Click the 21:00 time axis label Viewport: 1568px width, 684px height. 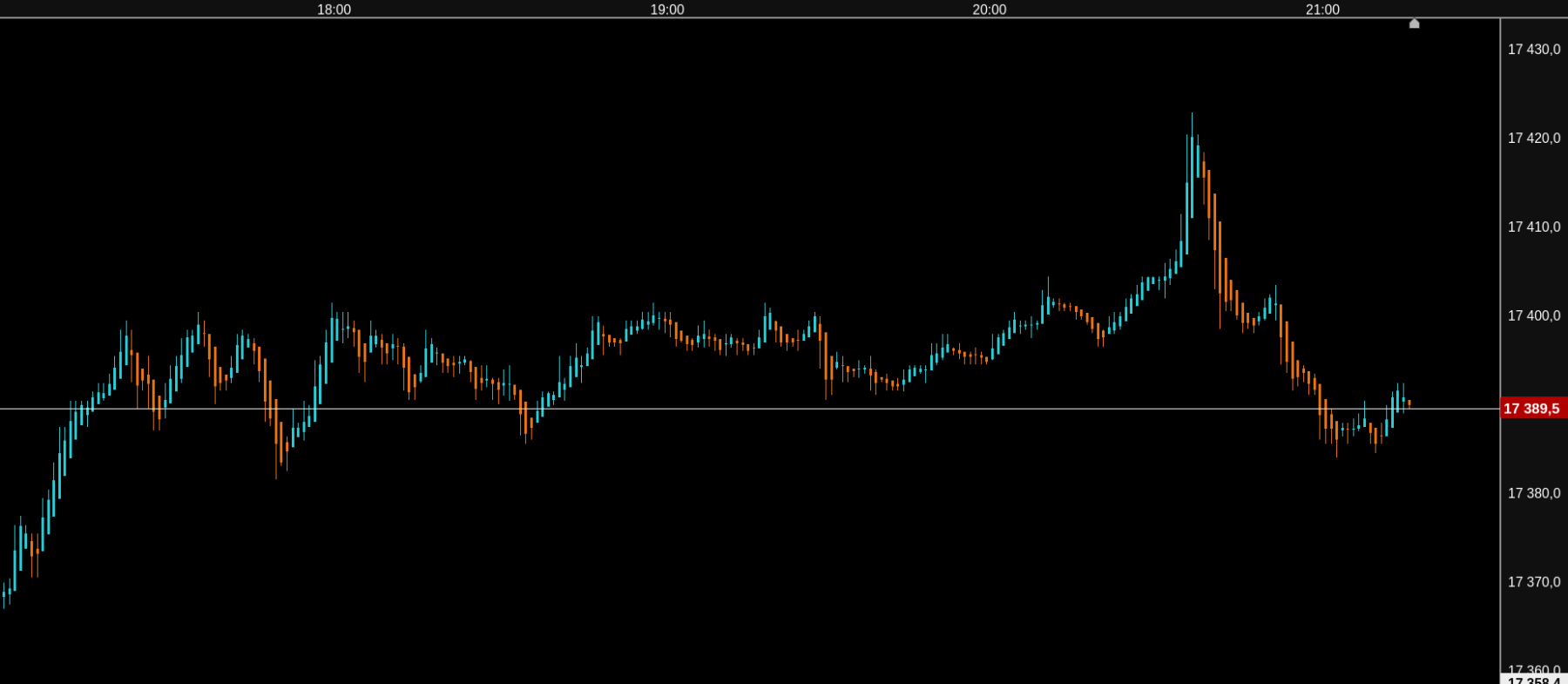coord(1322,10)
